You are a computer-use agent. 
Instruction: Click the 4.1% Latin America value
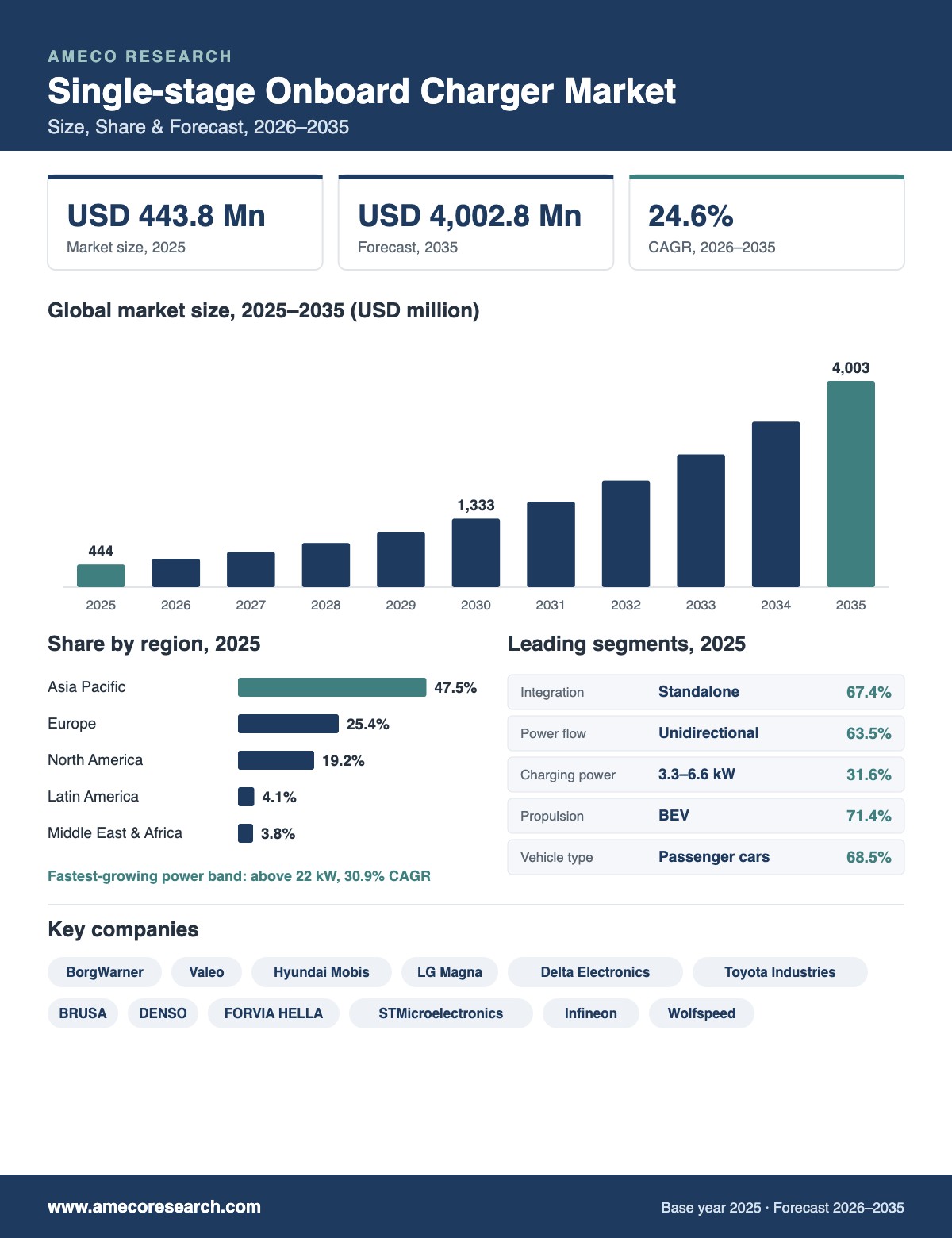[279, 797]
